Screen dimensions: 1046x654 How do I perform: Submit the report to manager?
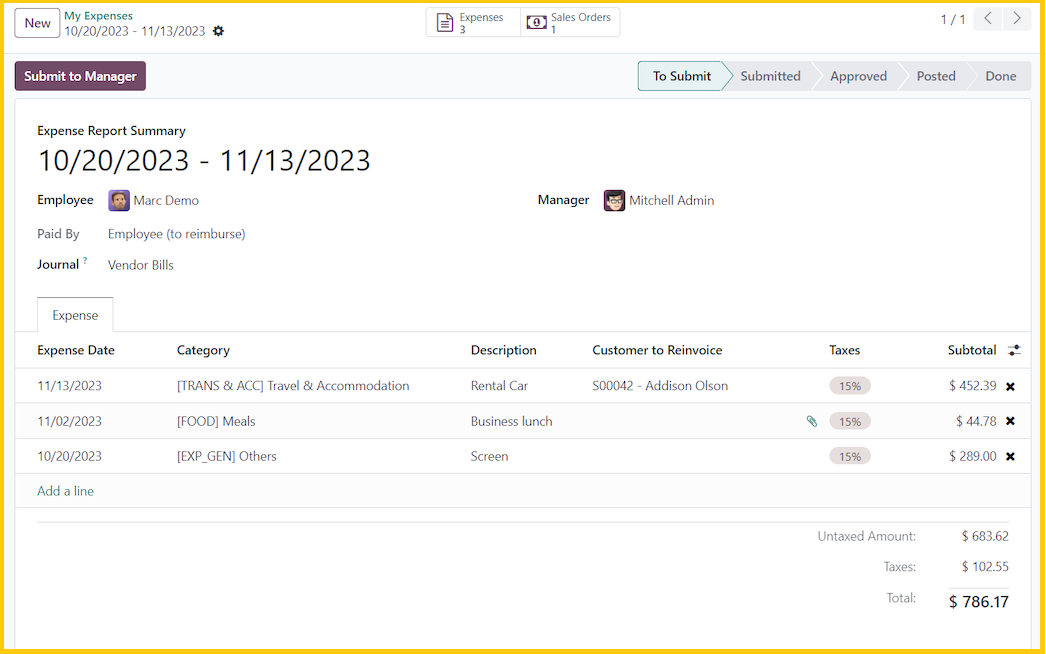(x=80, y=76)
